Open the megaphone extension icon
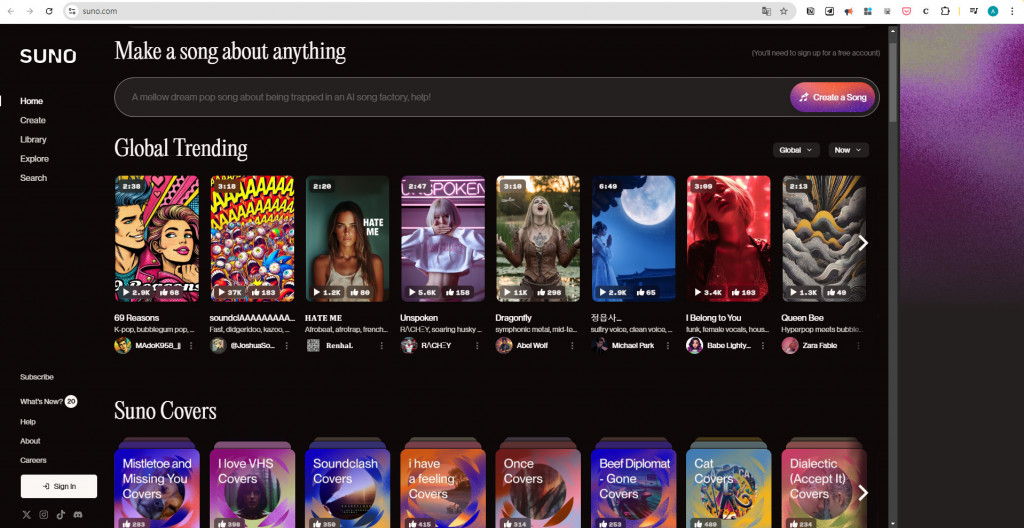The width and height of the screenshot is (1024, 528). [x=848, y=11]
